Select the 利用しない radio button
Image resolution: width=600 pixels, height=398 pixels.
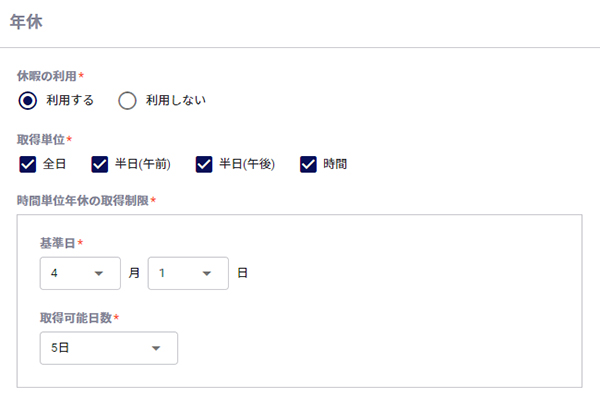coord(127,101)
